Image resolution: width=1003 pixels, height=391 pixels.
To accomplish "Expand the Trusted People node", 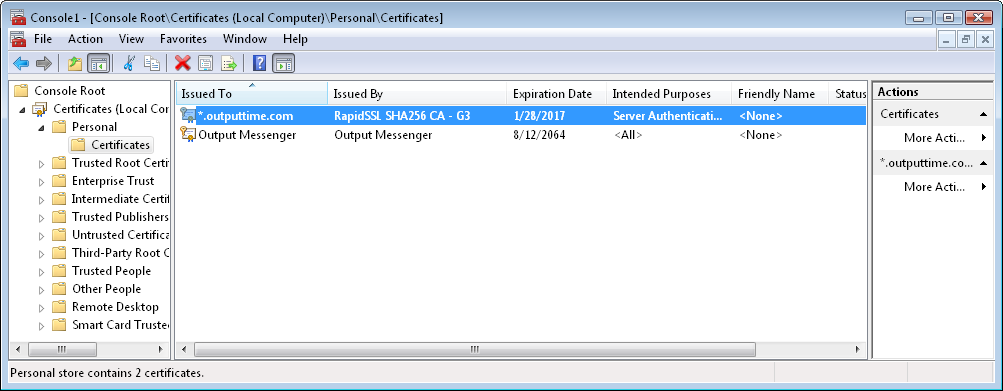I will [x=42, y=271].
